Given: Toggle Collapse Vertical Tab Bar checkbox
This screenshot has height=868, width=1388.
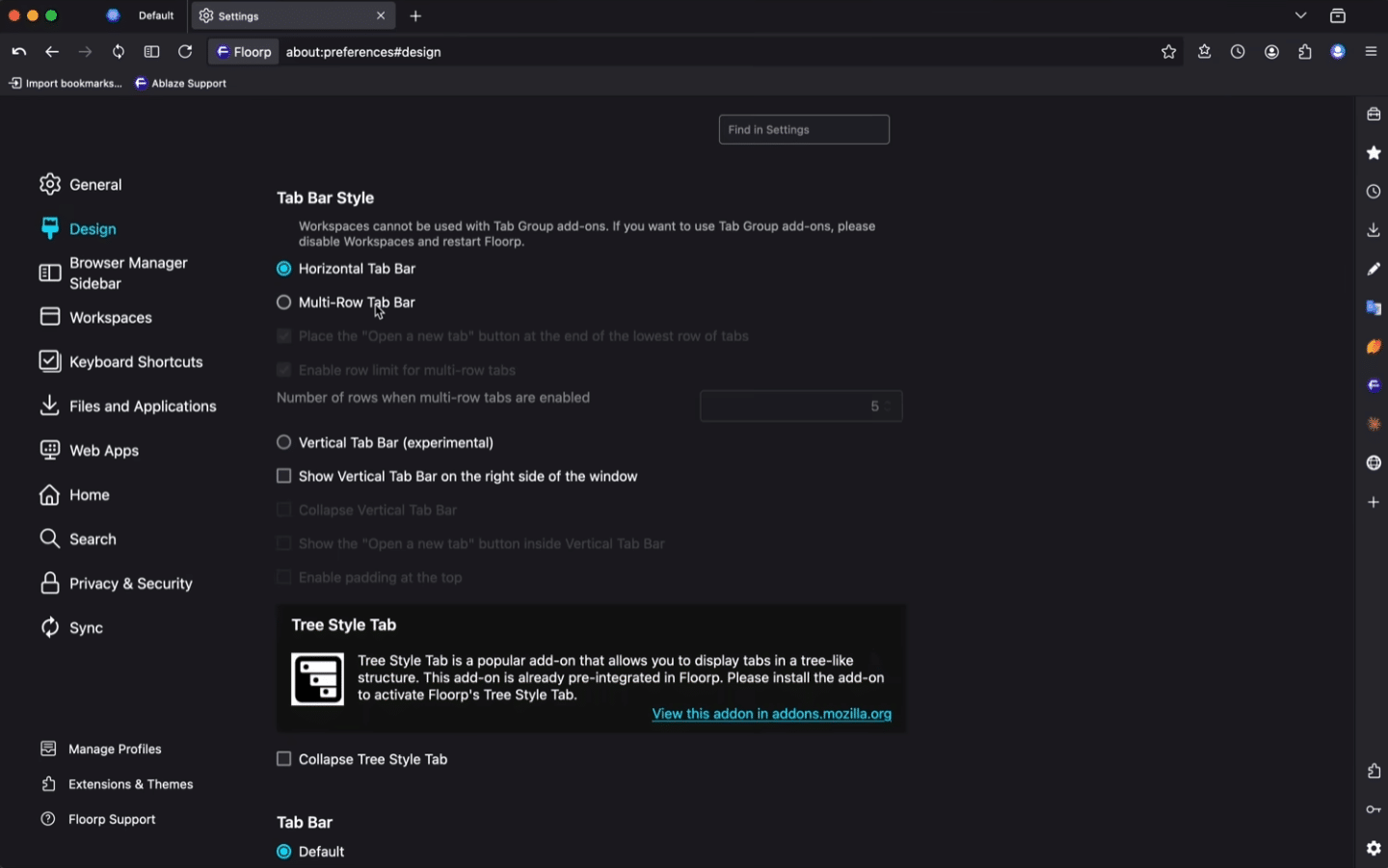Looking at the screenshot, I should [x=283, y=510].
